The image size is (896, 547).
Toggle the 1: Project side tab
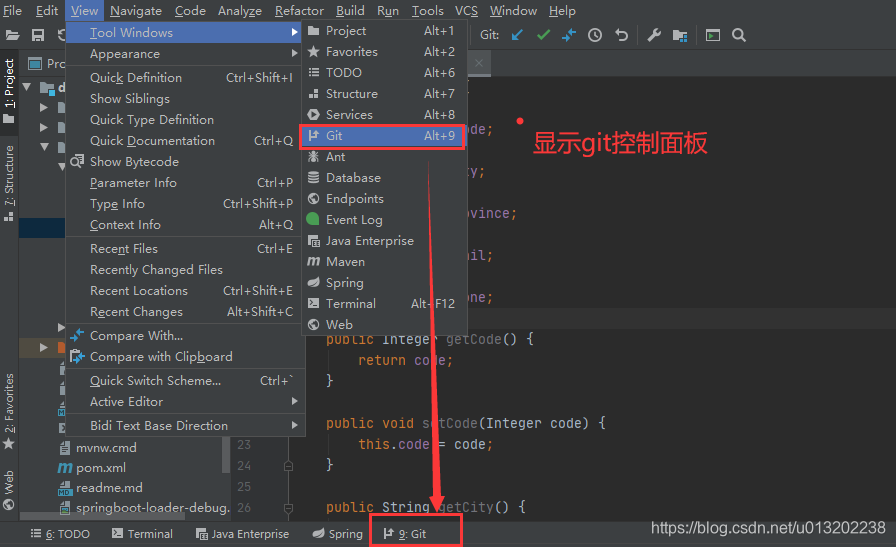(9, 91)
